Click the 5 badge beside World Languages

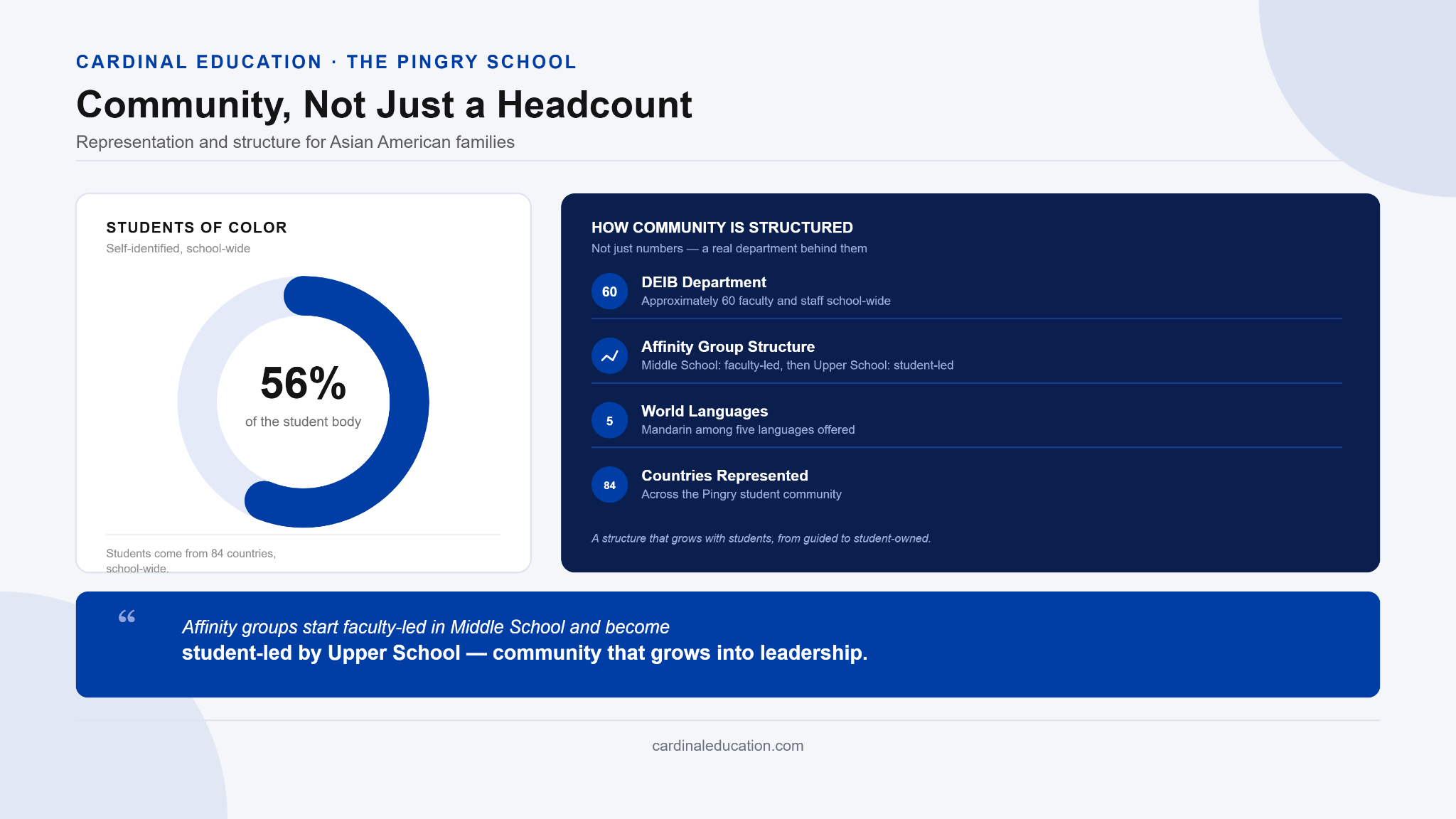(x=609, y=420)
